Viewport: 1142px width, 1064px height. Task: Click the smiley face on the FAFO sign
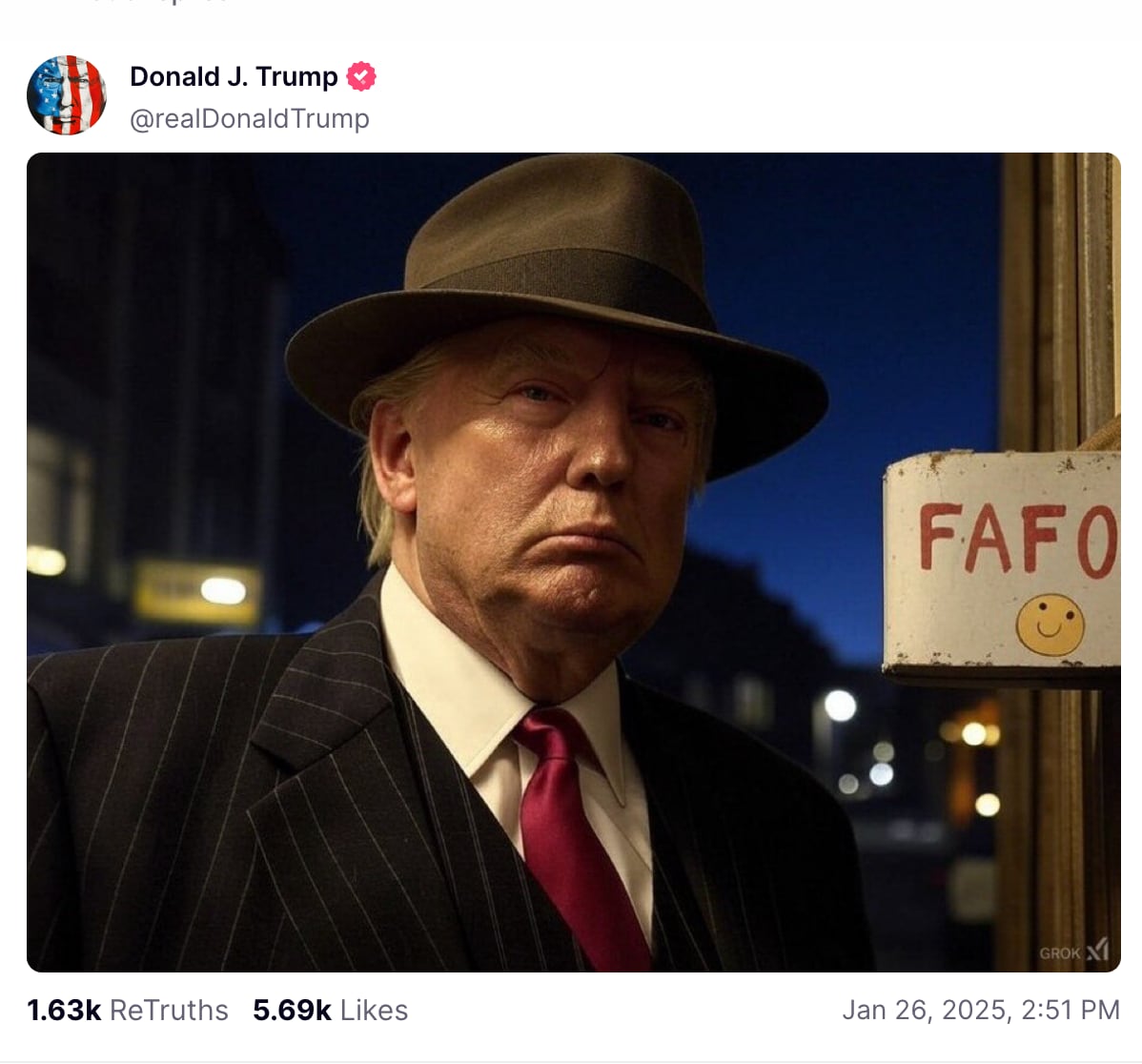1050,625
